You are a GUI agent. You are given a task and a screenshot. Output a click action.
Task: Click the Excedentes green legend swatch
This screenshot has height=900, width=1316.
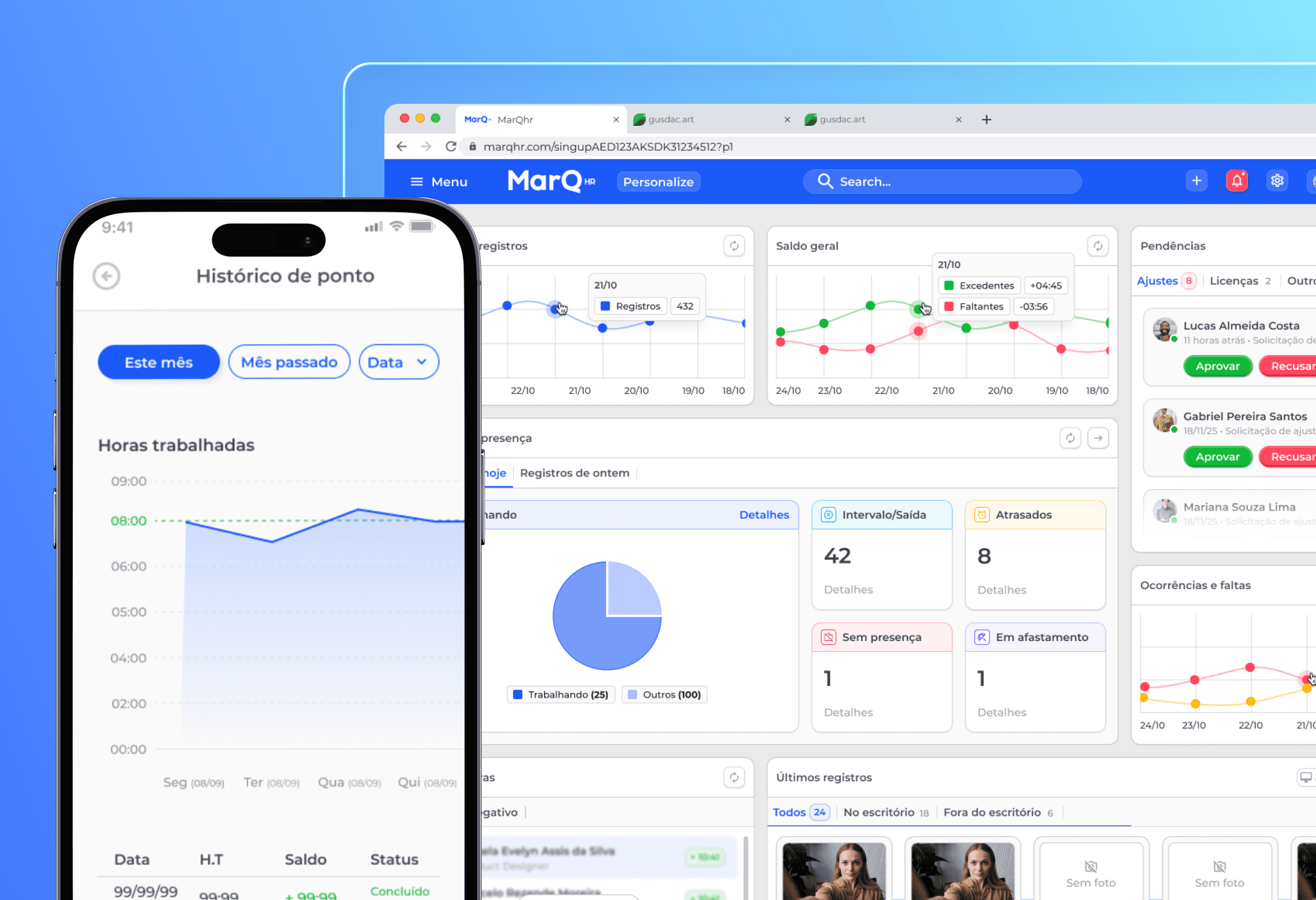(x=948, y=286)
